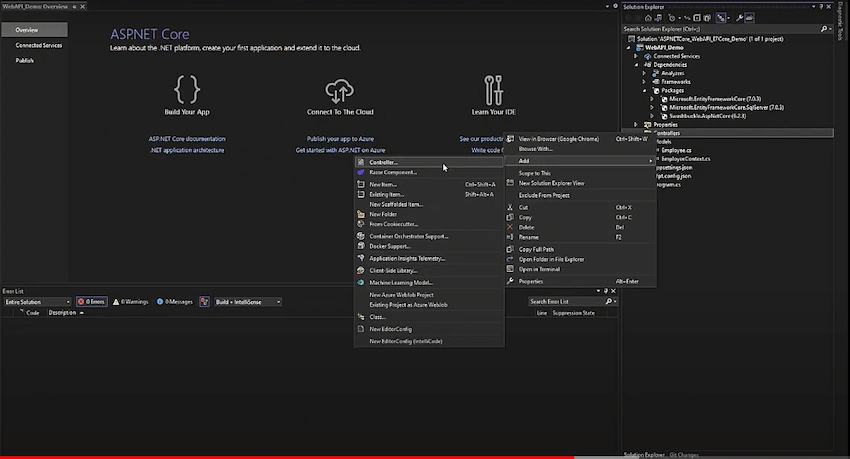This screenshot has width=850, height=459.
Task: Choose Delete in the context menu
Action: (x=580, y=227)
